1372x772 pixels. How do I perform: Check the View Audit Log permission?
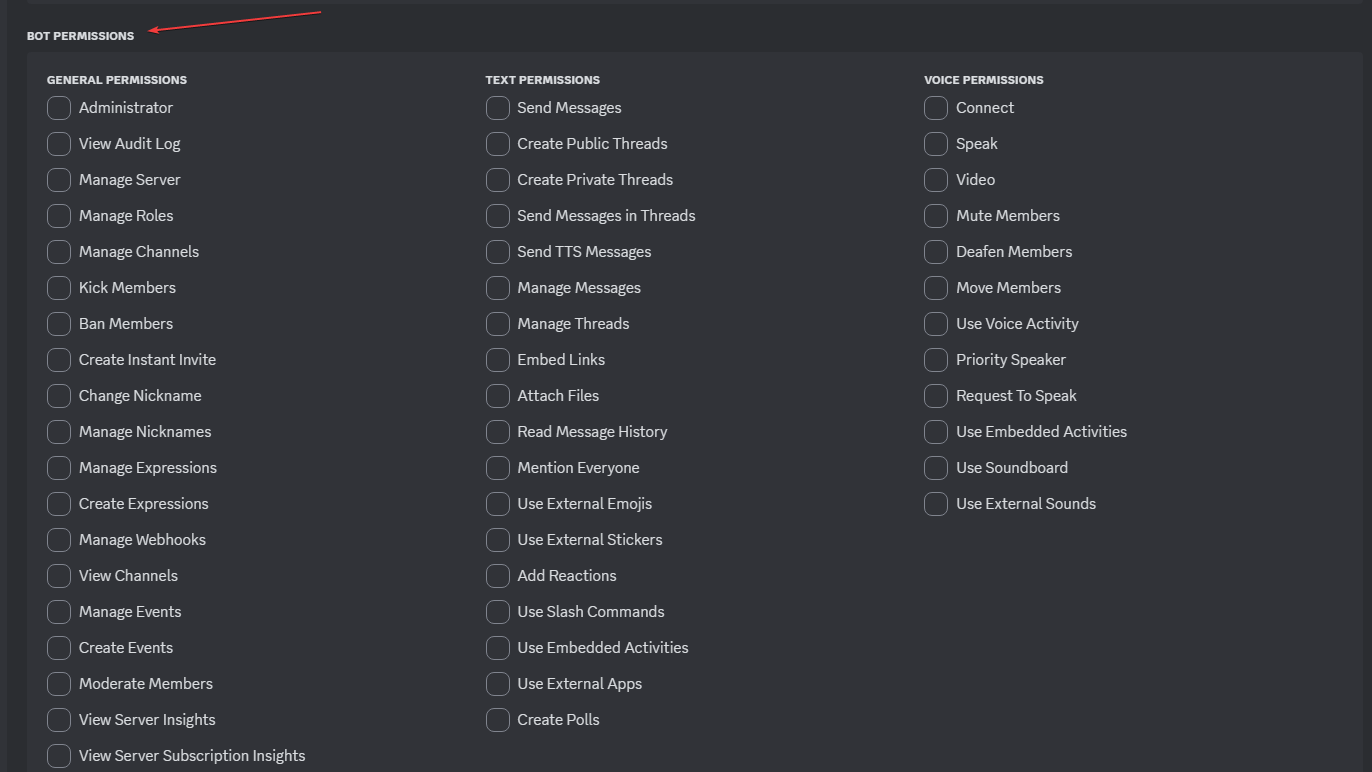tap(59, 144)
